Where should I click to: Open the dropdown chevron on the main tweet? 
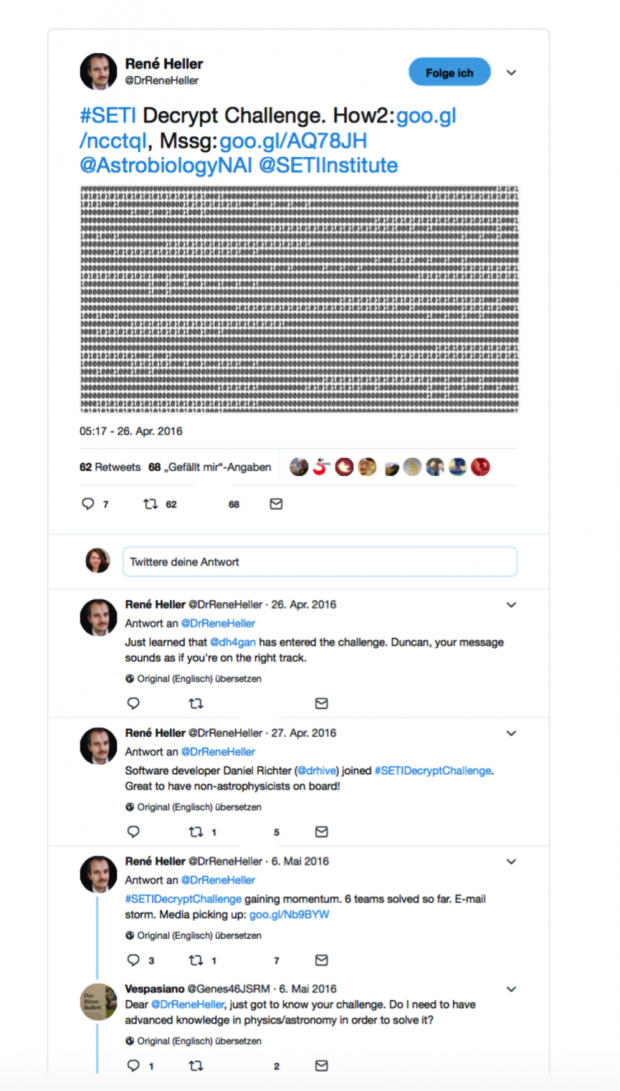[x=511, y=73]
